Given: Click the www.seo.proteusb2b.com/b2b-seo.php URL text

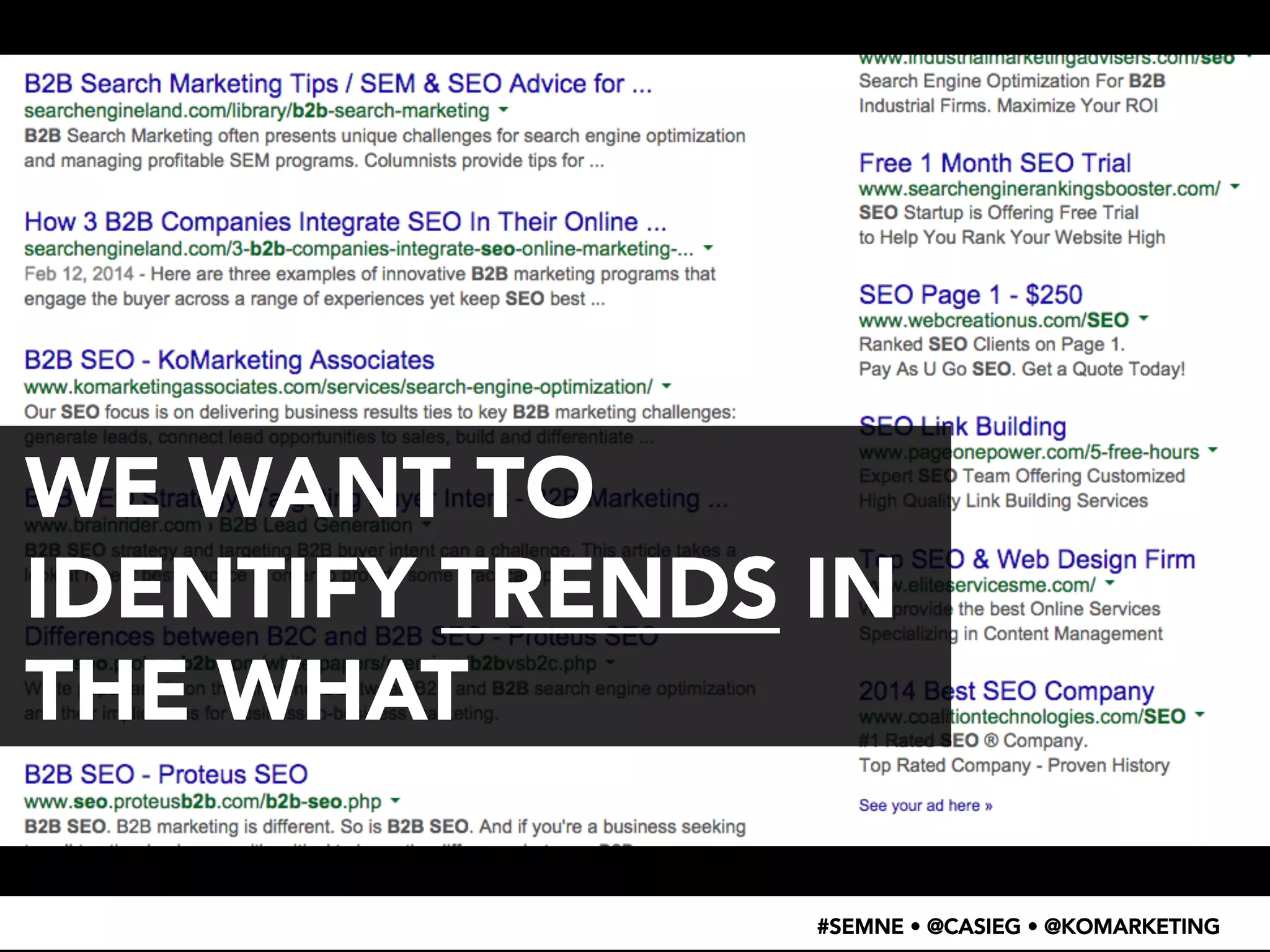Looking at the screenshot, I should (x=203, y=802).
